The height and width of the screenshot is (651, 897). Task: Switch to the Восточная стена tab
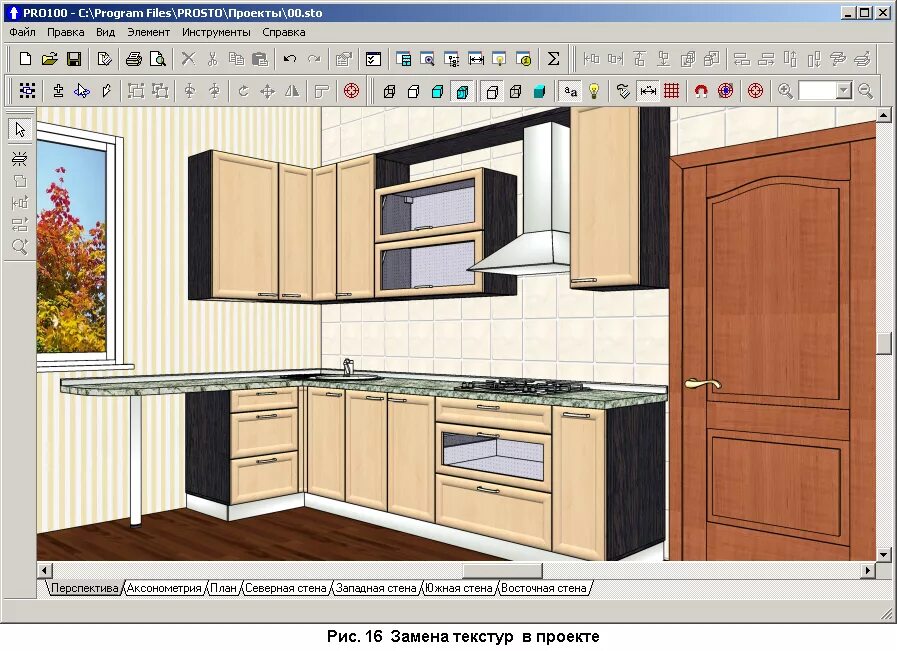pyautogui.click(x=543, y=588)
